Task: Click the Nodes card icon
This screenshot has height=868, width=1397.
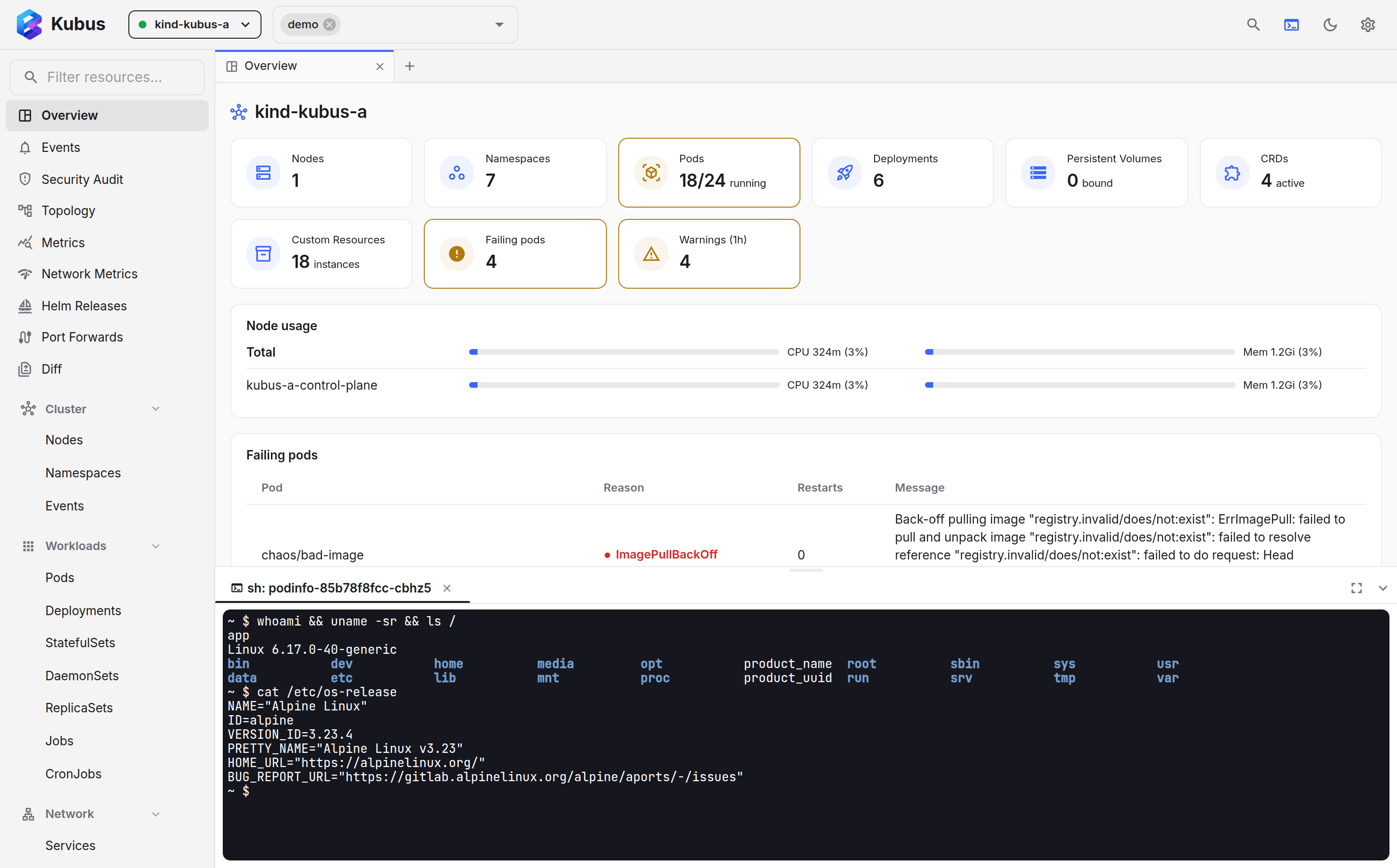Action: tap(263, 173)
